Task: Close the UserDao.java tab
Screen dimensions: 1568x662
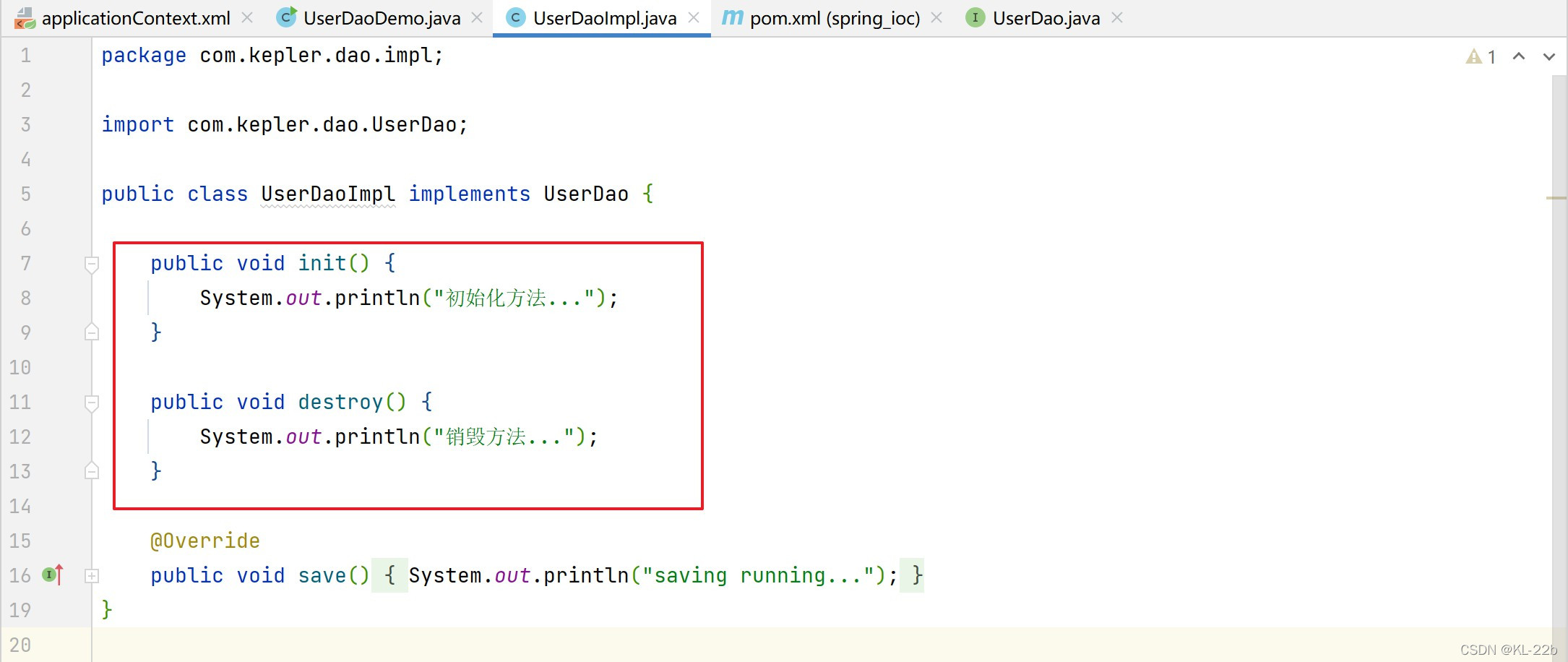Action: coord(1117,17)
